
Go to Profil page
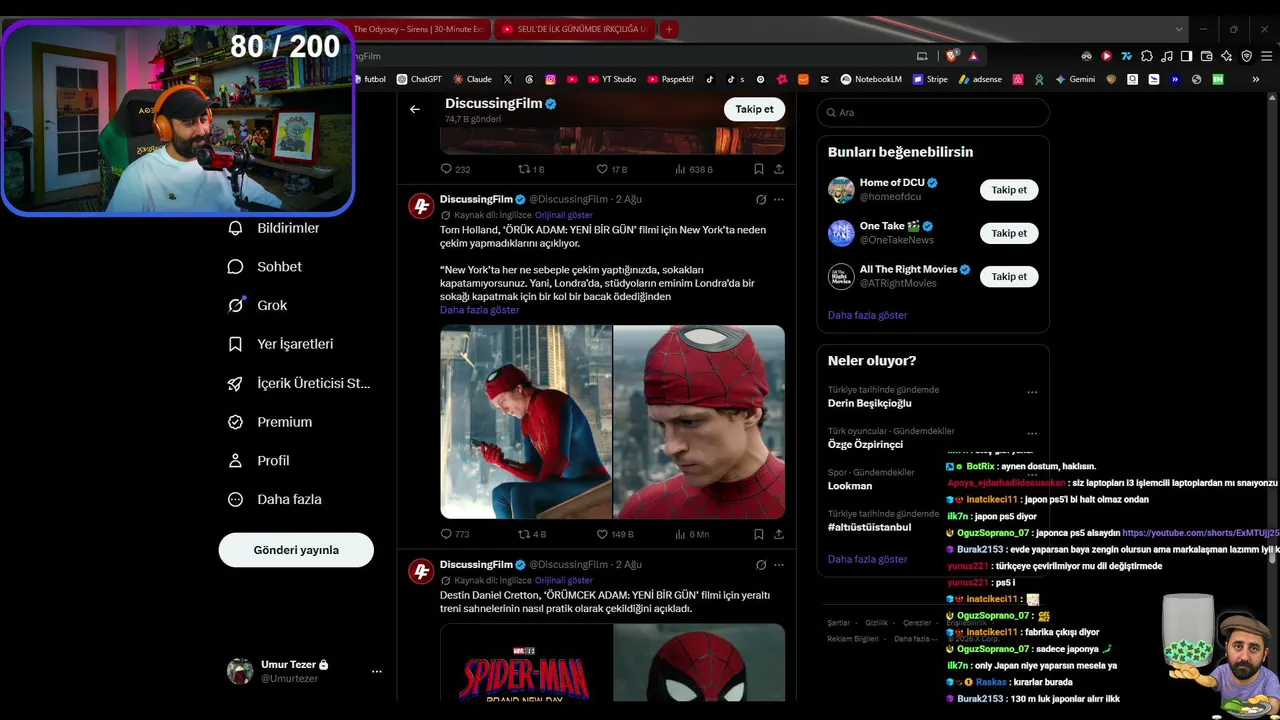coord(258,461)
